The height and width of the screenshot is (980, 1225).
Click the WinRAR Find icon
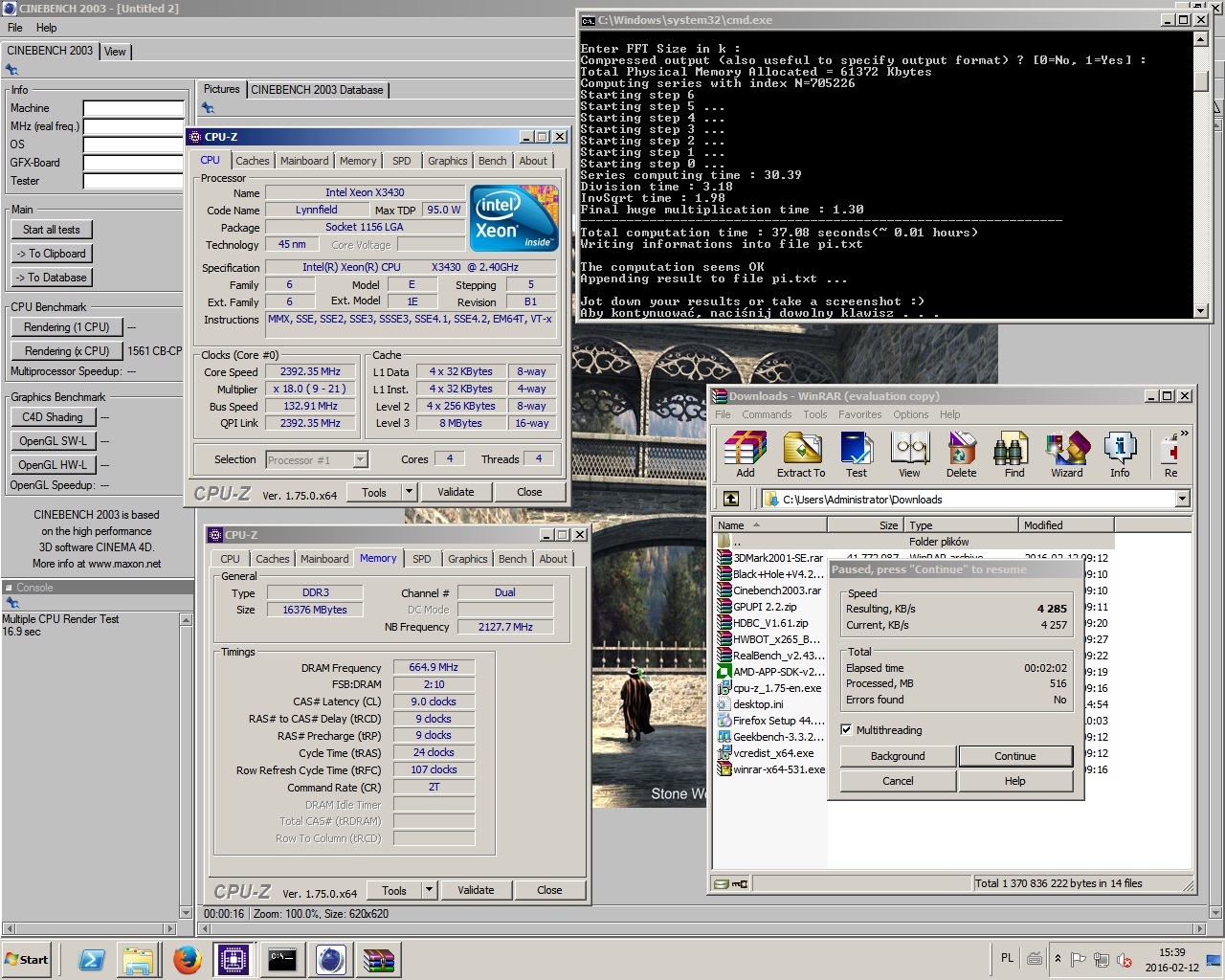pos(1014,456)
